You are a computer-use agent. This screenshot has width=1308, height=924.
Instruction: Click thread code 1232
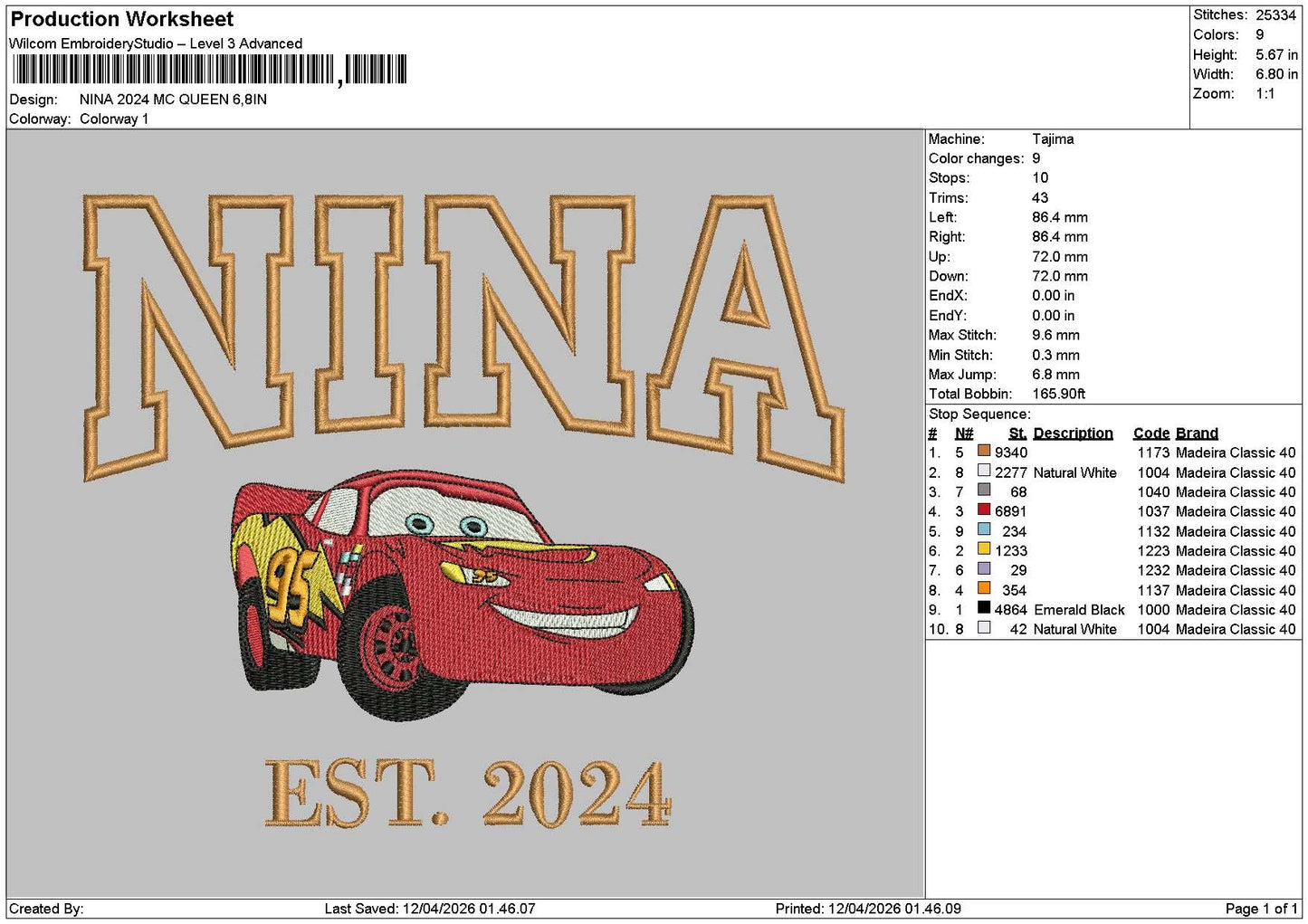pos(1153,570)
